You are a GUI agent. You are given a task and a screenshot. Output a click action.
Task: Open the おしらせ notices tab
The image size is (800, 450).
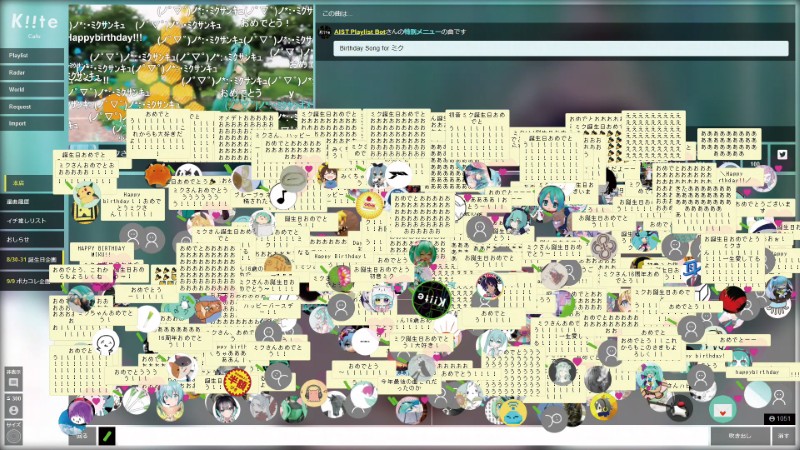pos(32,239)
